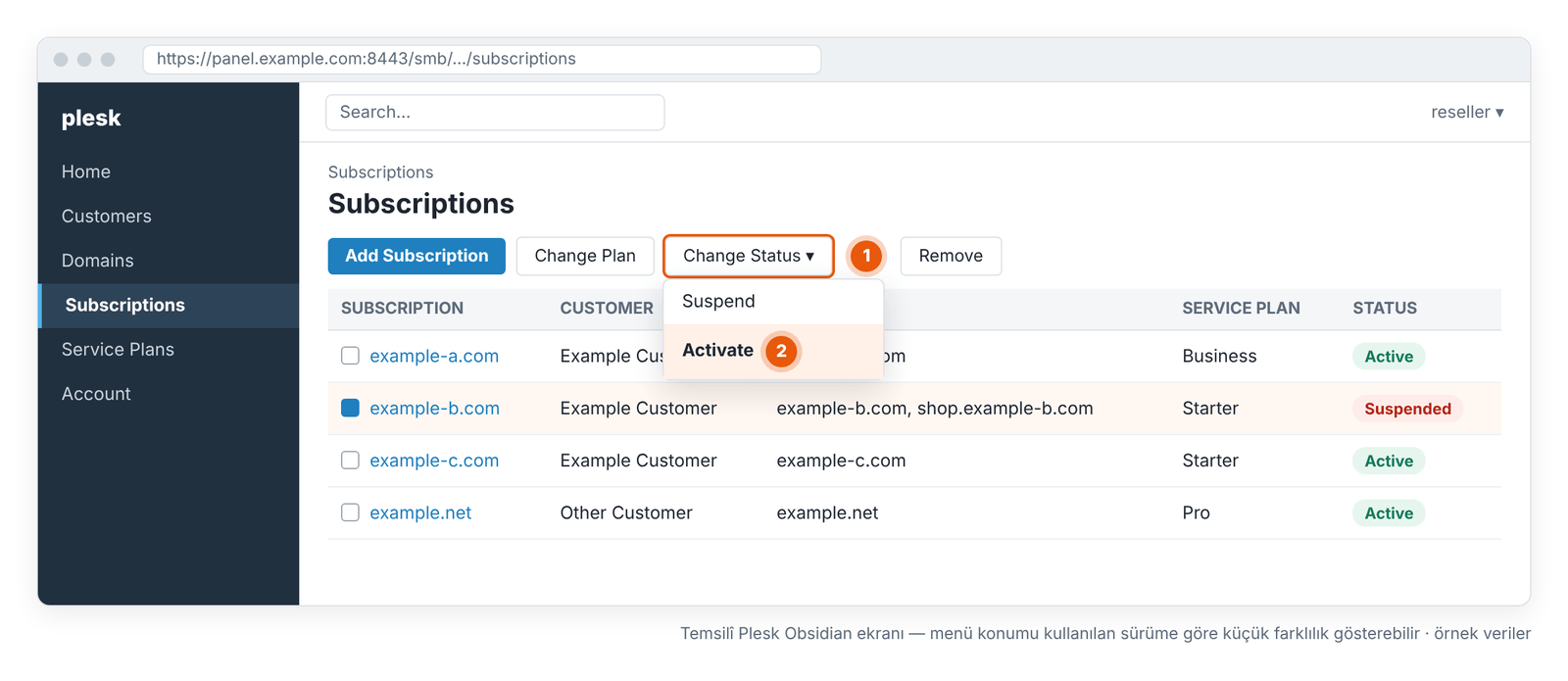The width and height of the screenshot is (1568, 681).
Task: Open the Change Status dropdown
Action: point(749,256)
